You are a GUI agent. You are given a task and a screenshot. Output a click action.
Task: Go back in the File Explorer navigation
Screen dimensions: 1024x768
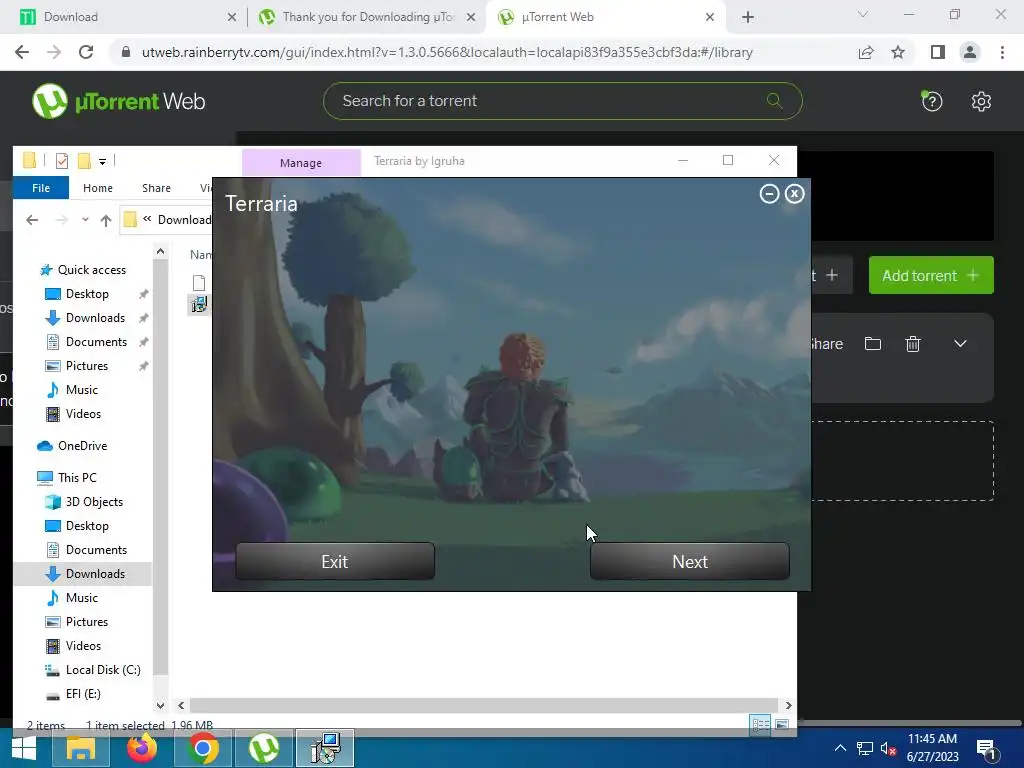point(32,220)
